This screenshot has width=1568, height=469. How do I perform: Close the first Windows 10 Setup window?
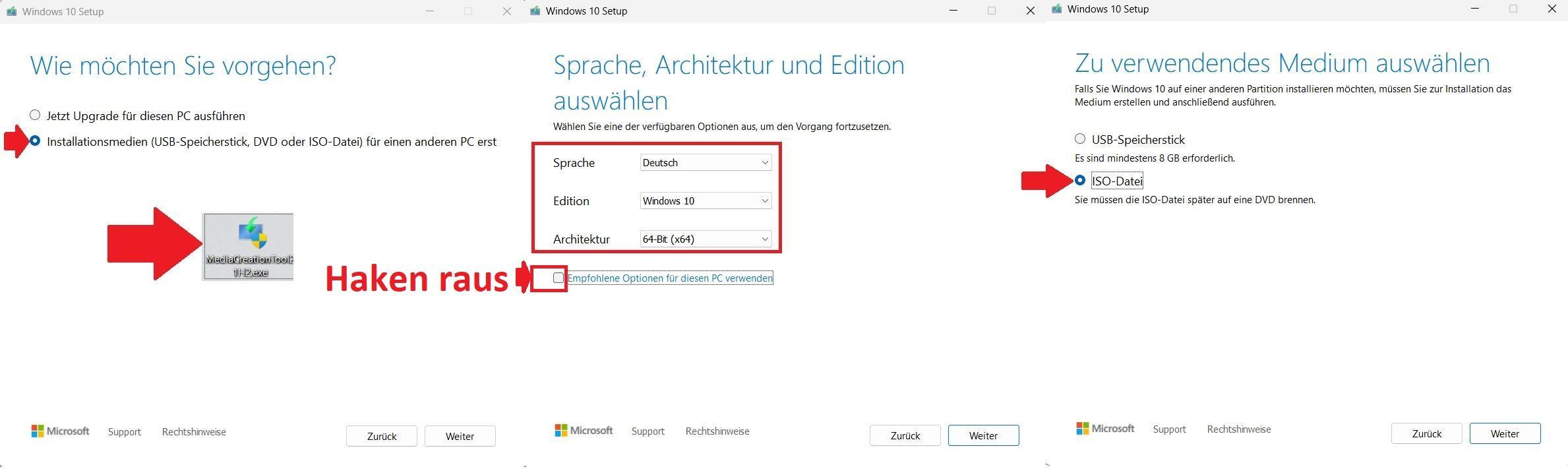pyautogui.click(x=507, y=11)
